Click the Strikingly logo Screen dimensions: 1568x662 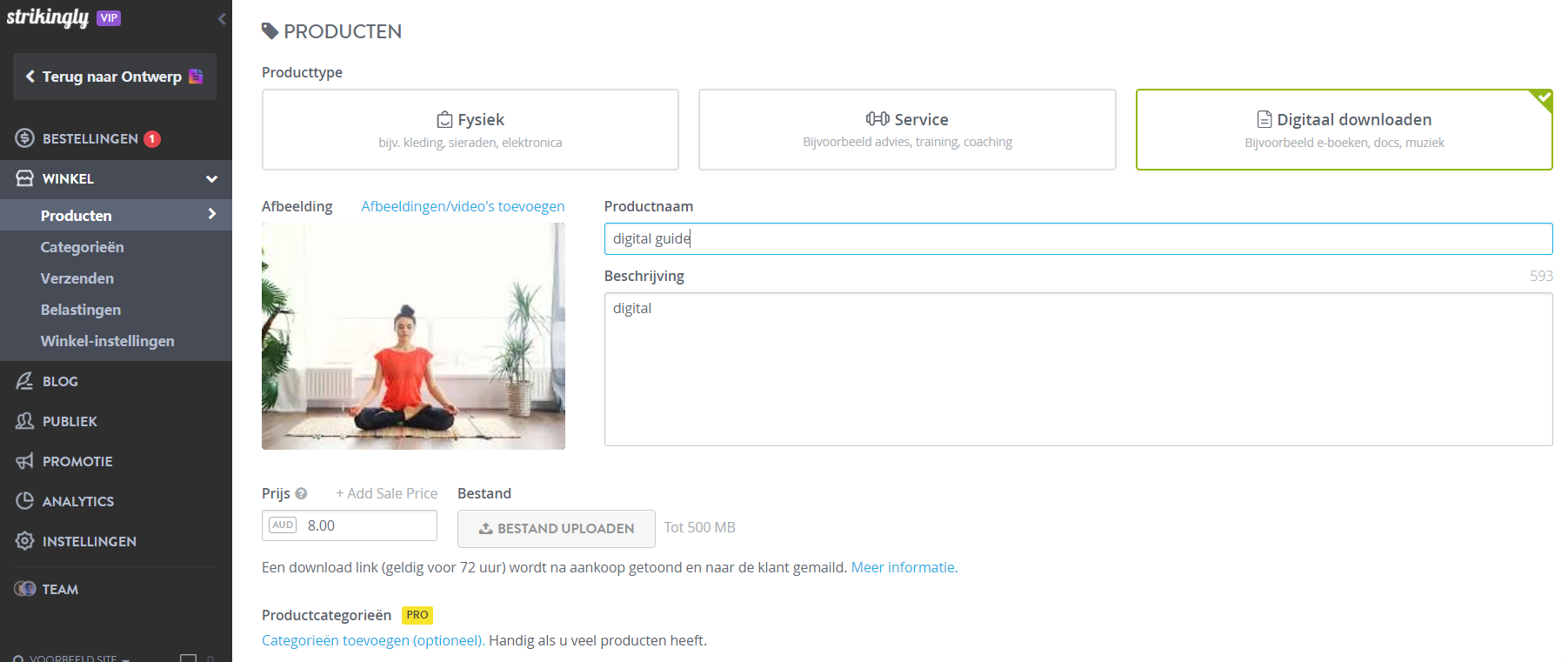47,17
